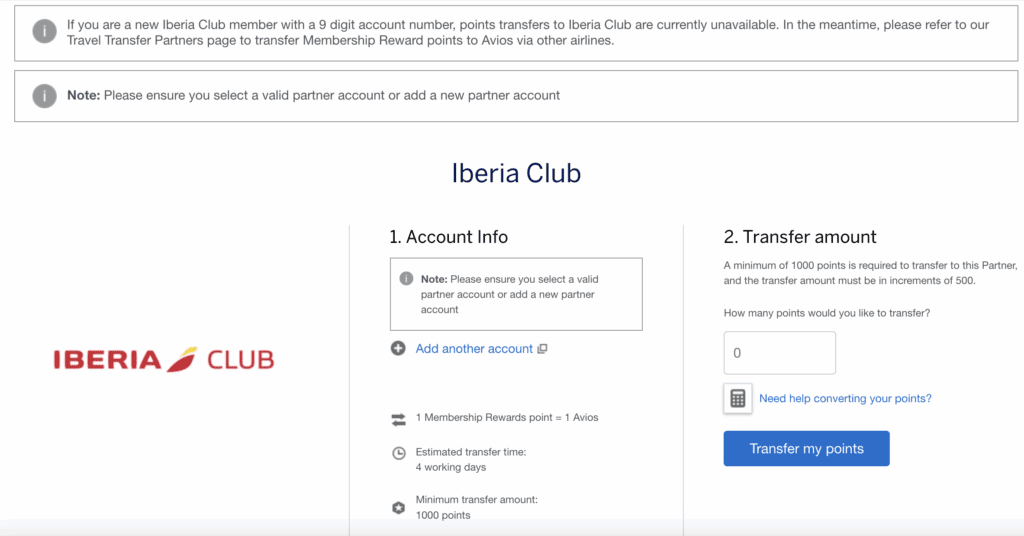Click the info icon in the full-width Note banner
The height and width of the screenshot is (536, 1024).
pyautogui.click(x=44, y=95)
